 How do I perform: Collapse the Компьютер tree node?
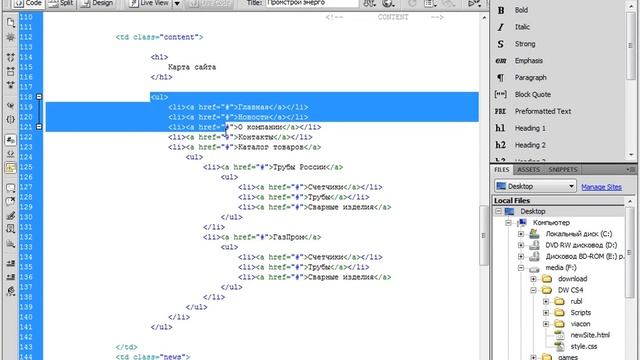[508, 223]
